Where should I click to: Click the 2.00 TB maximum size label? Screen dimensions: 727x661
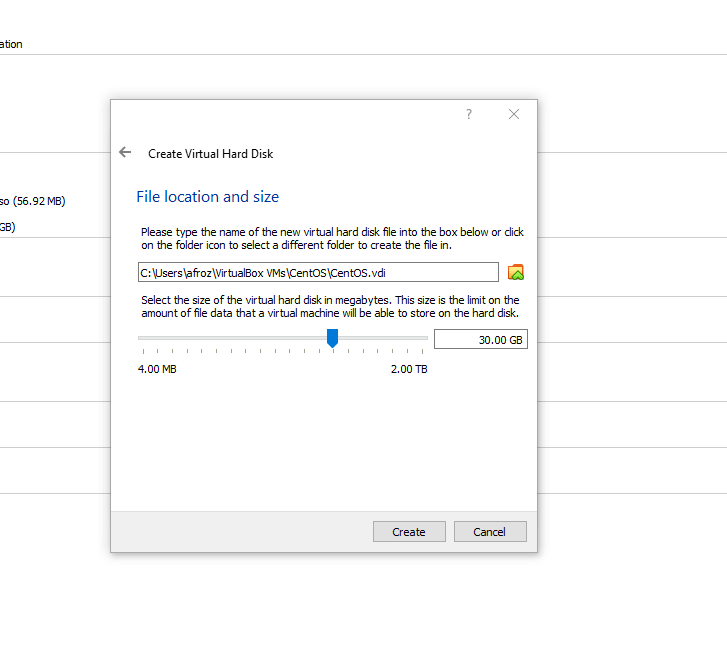(409, 369)
